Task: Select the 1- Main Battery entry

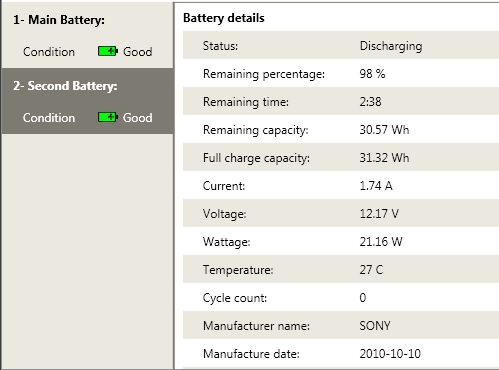Action: 88,35
